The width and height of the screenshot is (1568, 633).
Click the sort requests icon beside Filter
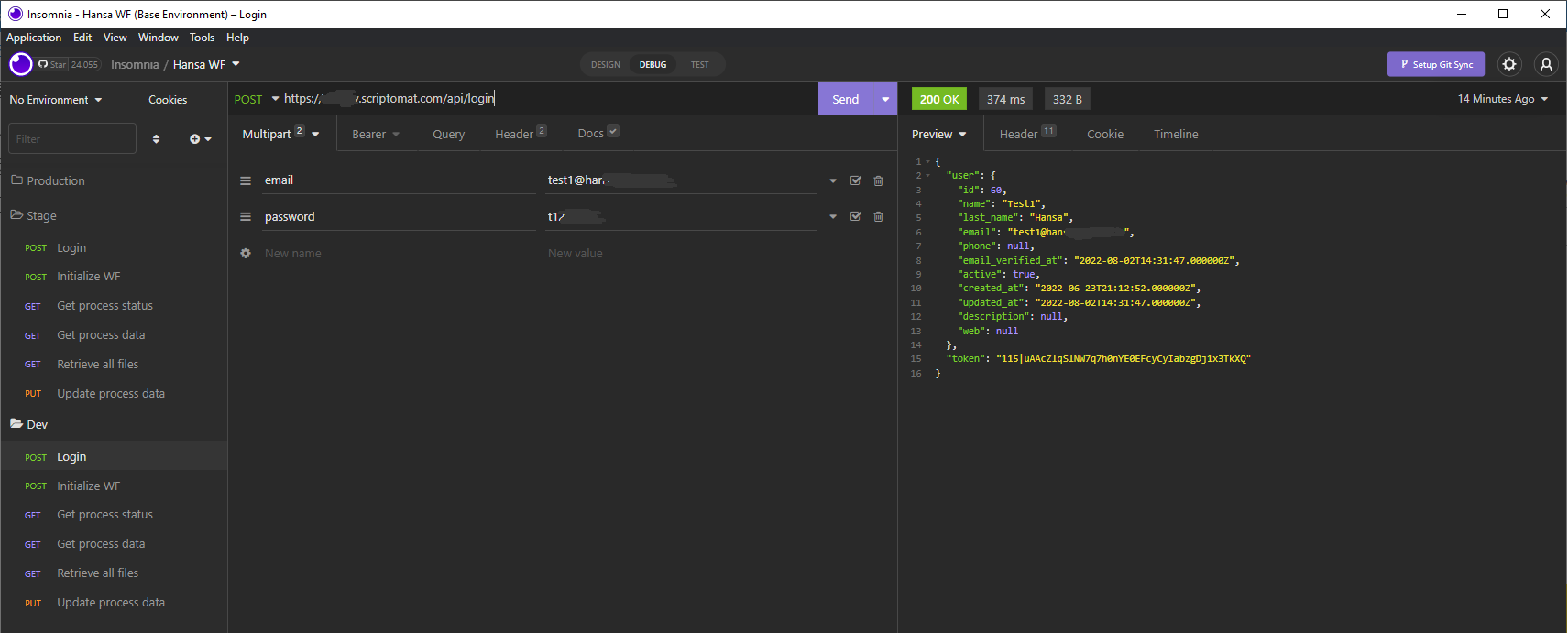coord(156,139)
